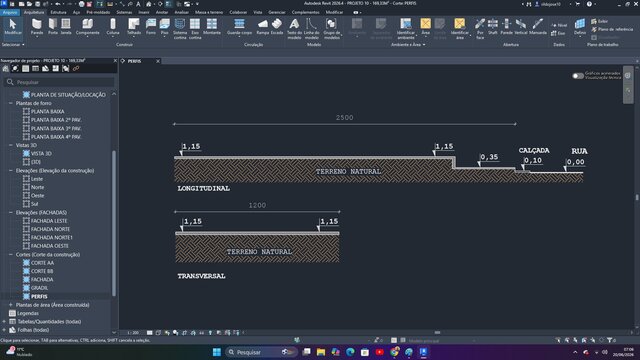This screenshot has width=640, height=360.
Task: Switch to the Anotar ribbon tab
Action: [162, 12]
